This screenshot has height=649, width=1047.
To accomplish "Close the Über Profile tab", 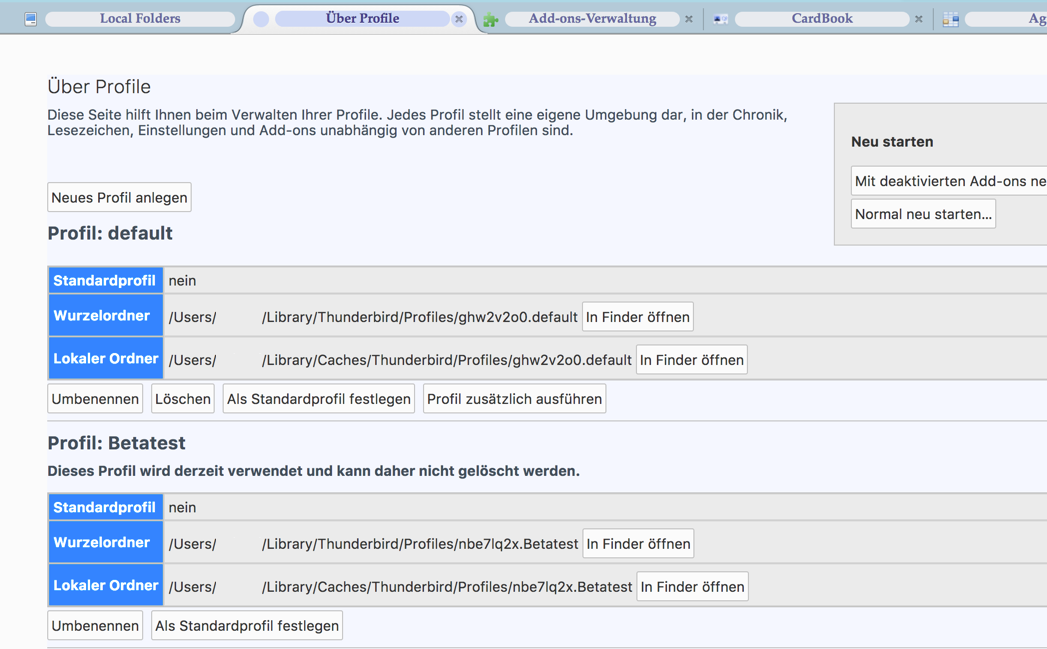I will click(x=459, y=19).
